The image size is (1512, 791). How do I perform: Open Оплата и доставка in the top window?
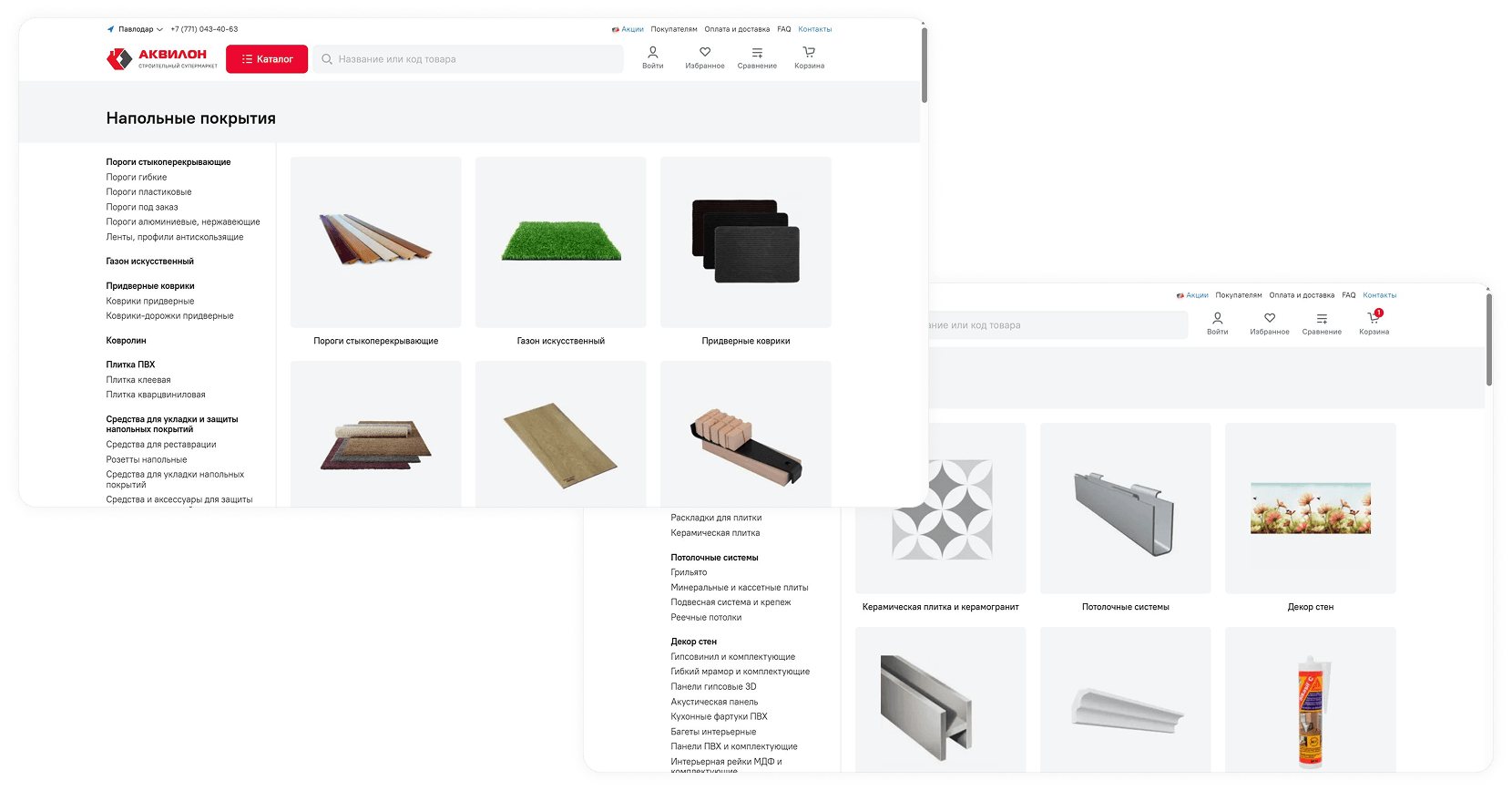point(737,29)
